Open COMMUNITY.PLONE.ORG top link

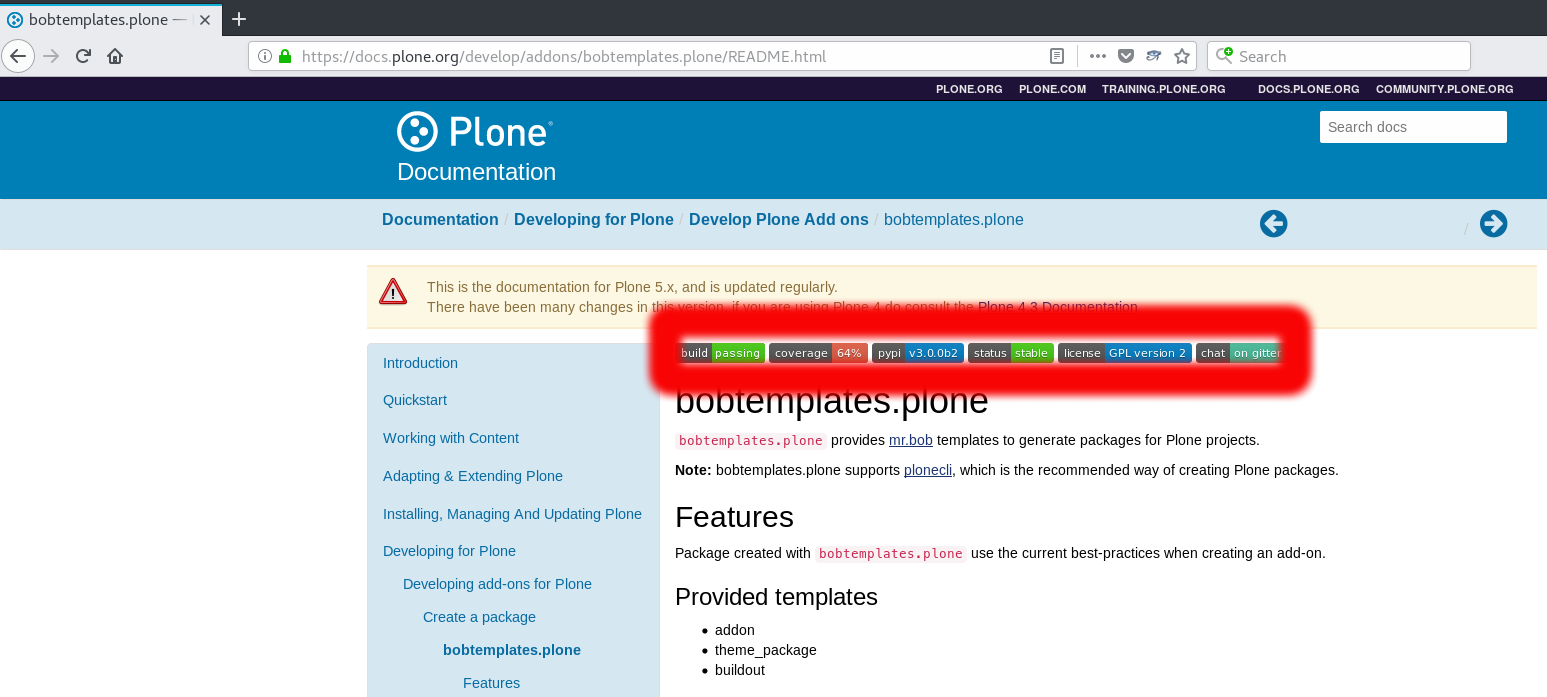(x=1444, y=89)
